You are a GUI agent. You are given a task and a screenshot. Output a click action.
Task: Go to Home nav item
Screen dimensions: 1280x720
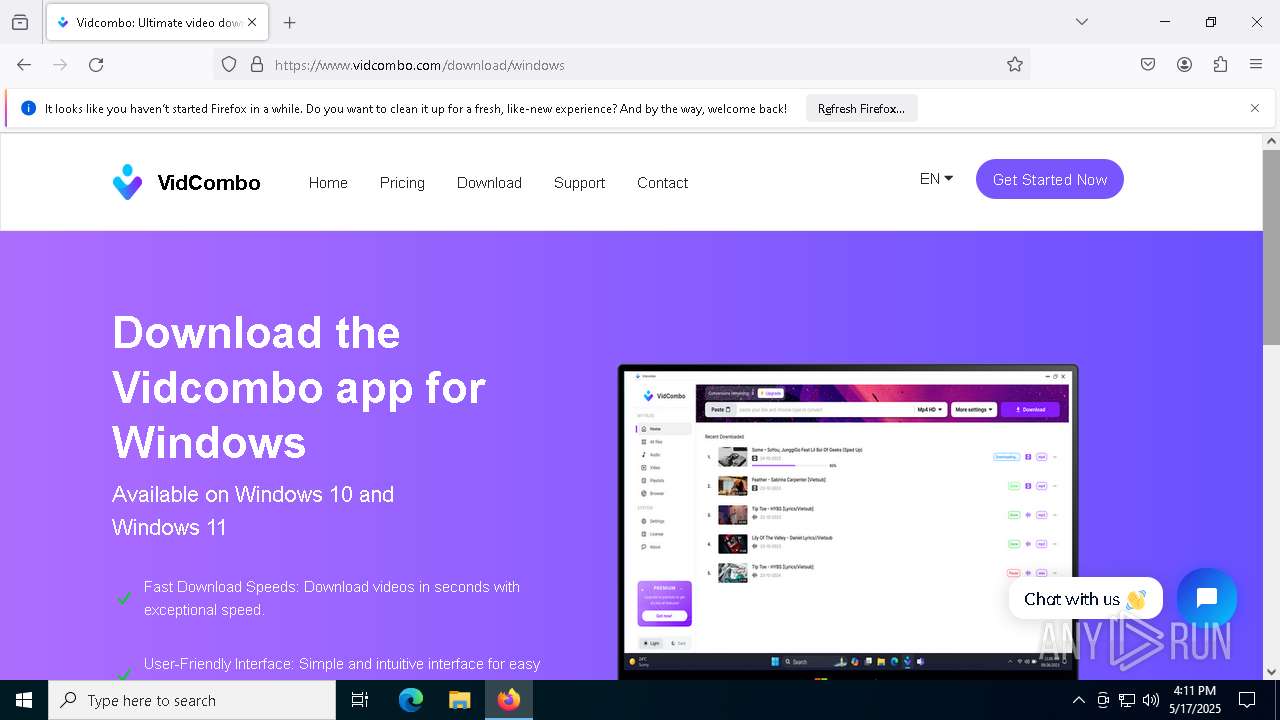328,183
